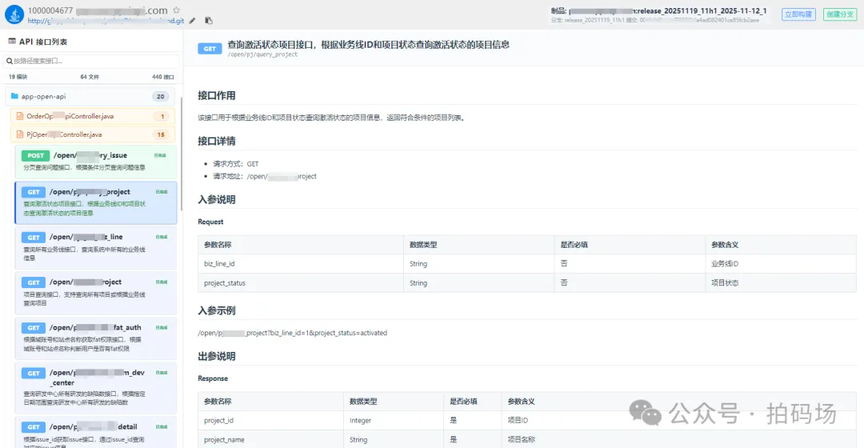Click the example URL with biz_line_id=1

click(x=293, y=333)
